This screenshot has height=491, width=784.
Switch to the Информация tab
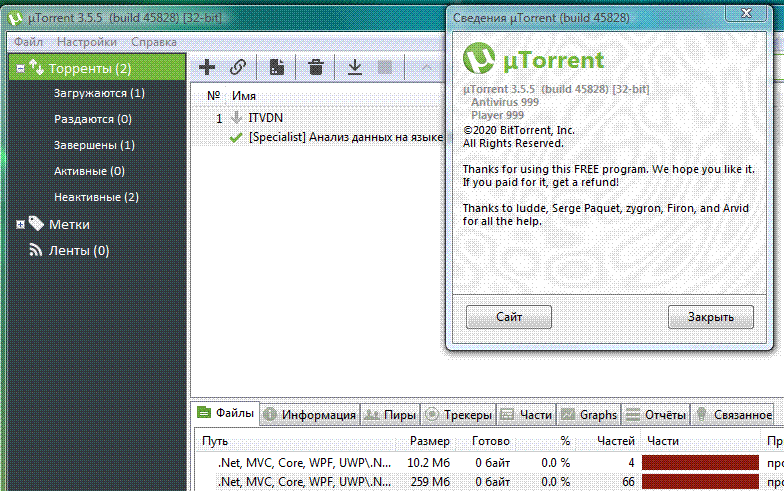[x=310, y=414]
